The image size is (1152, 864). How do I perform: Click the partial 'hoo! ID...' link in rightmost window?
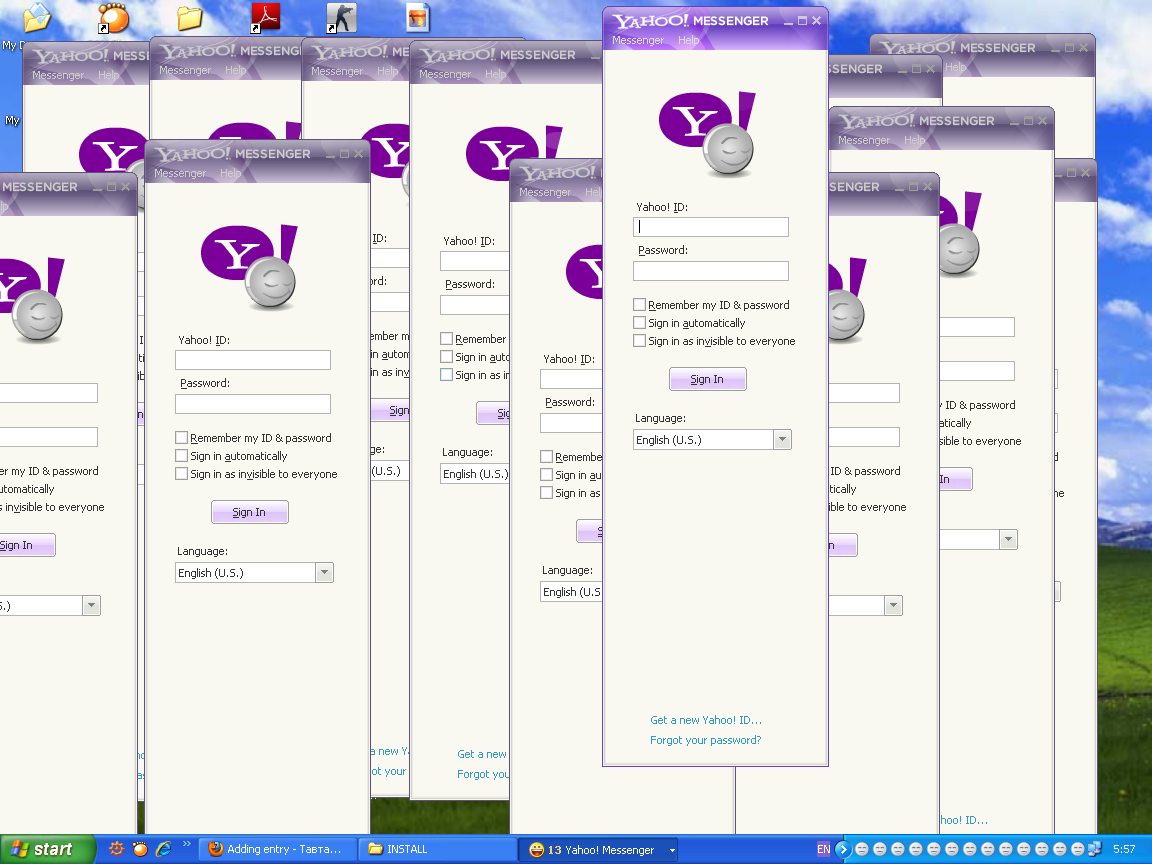coord(964,820)
